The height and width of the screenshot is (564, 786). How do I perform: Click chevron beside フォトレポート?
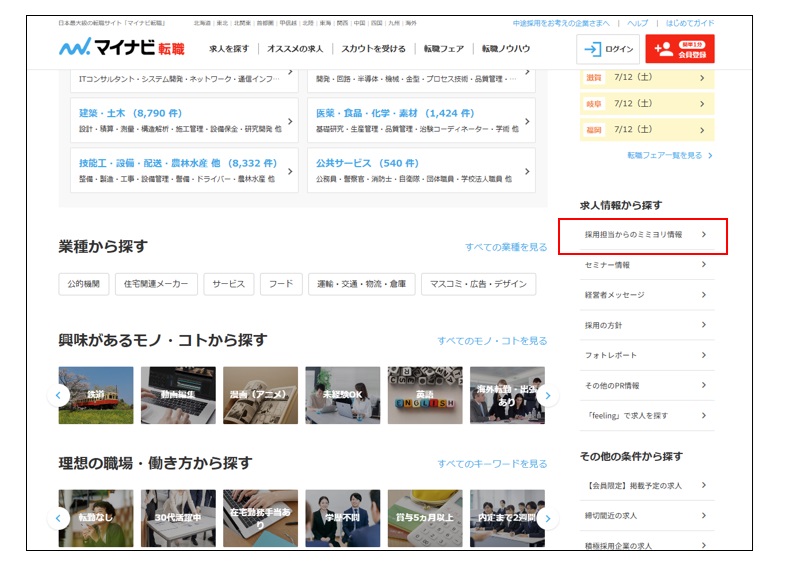tap(704, 355)
